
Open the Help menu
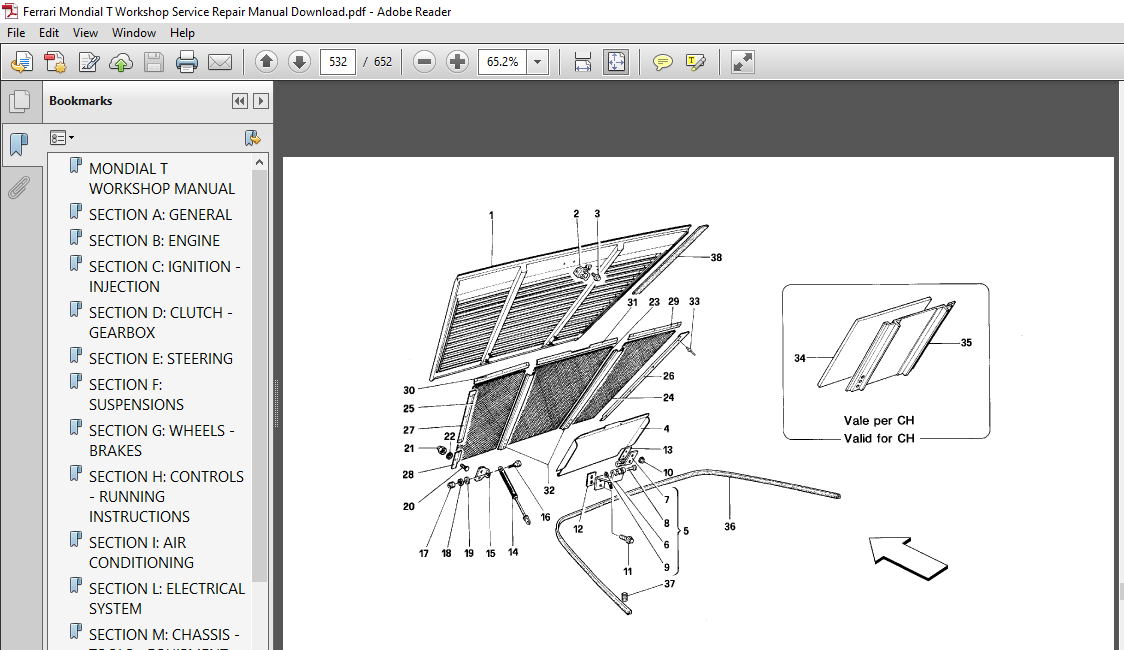point(182,33)
